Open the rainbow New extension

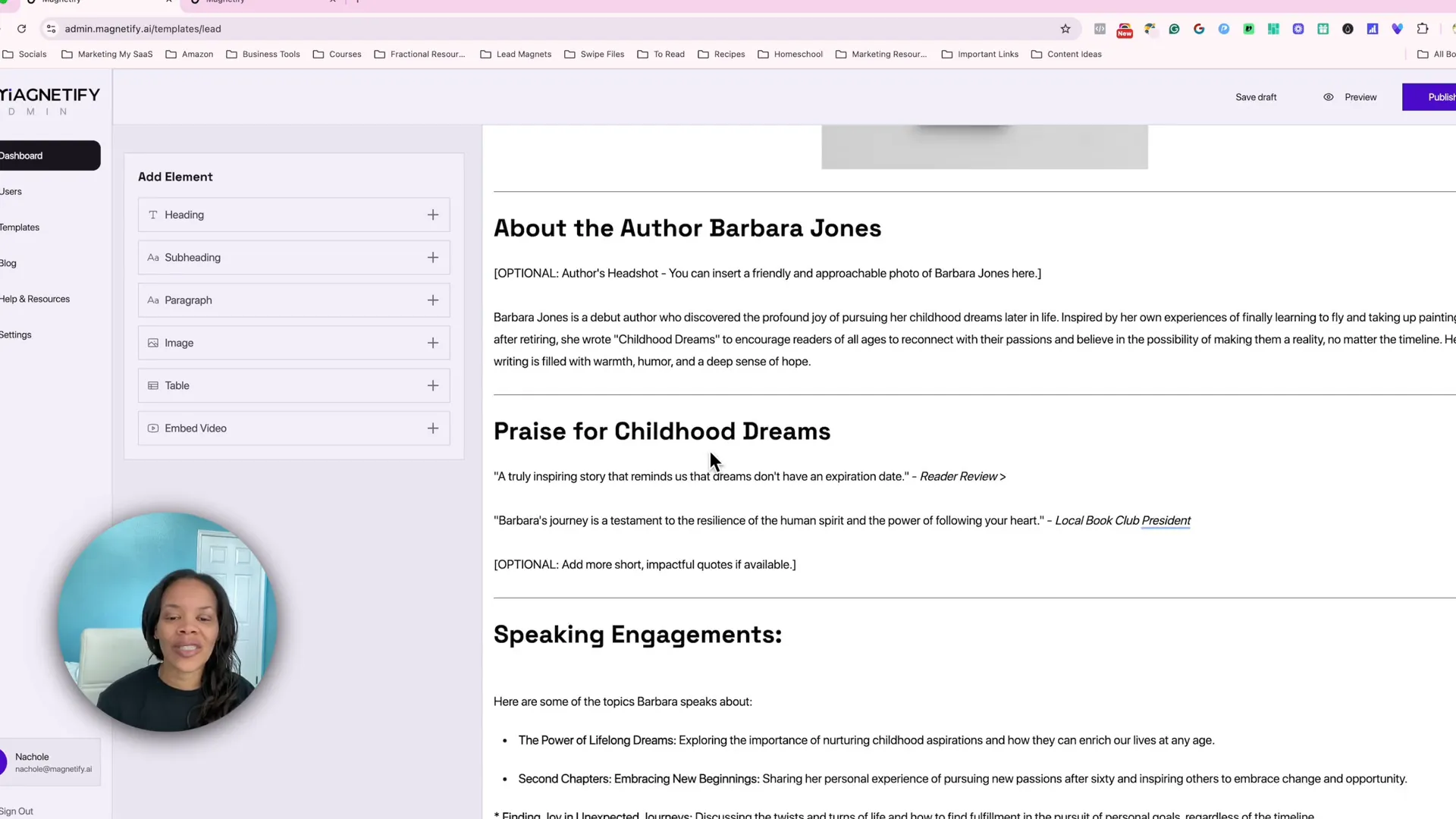1125,30
